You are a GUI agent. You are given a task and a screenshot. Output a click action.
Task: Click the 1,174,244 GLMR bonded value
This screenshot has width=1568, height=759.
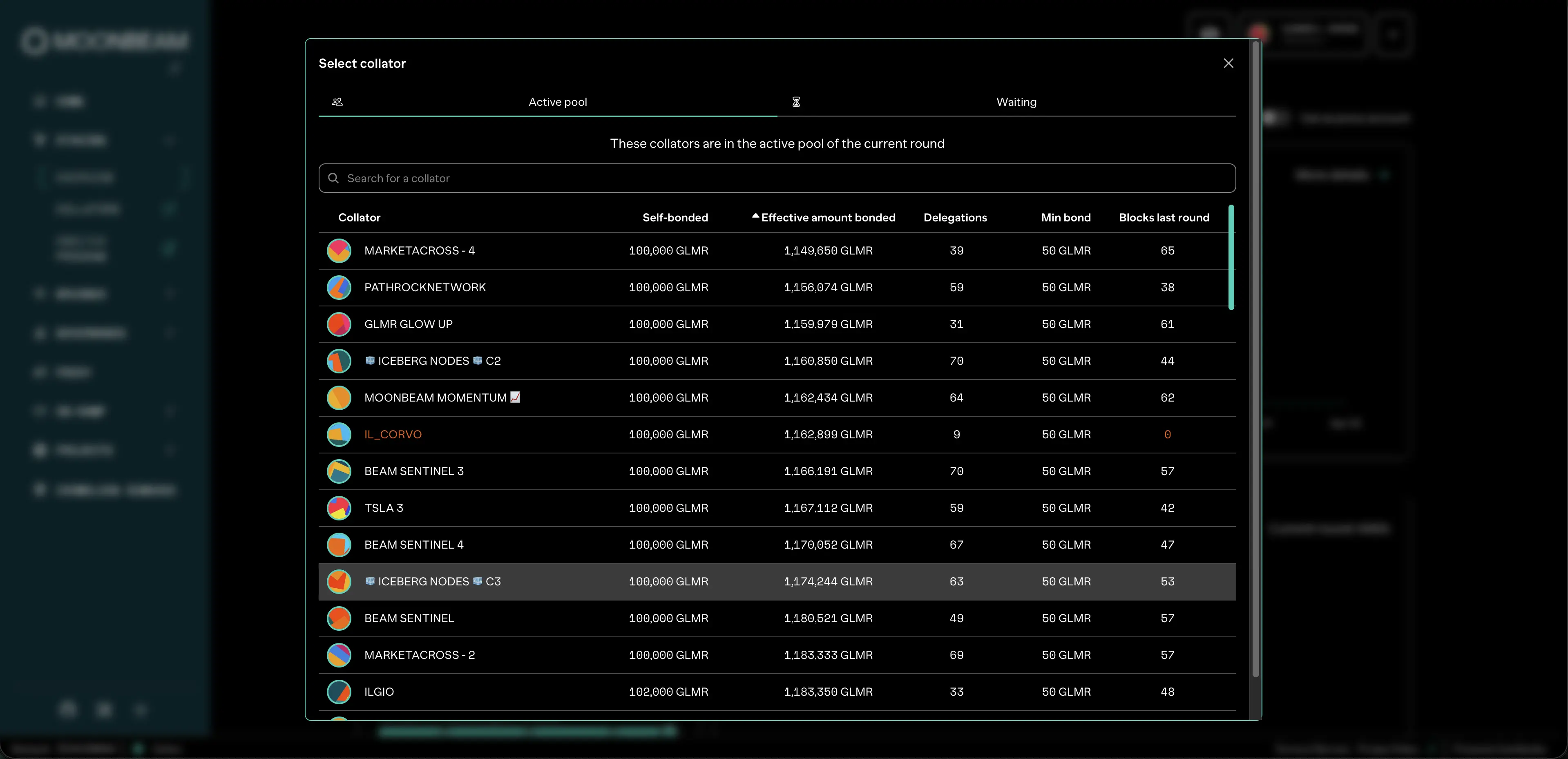[828, 582]
